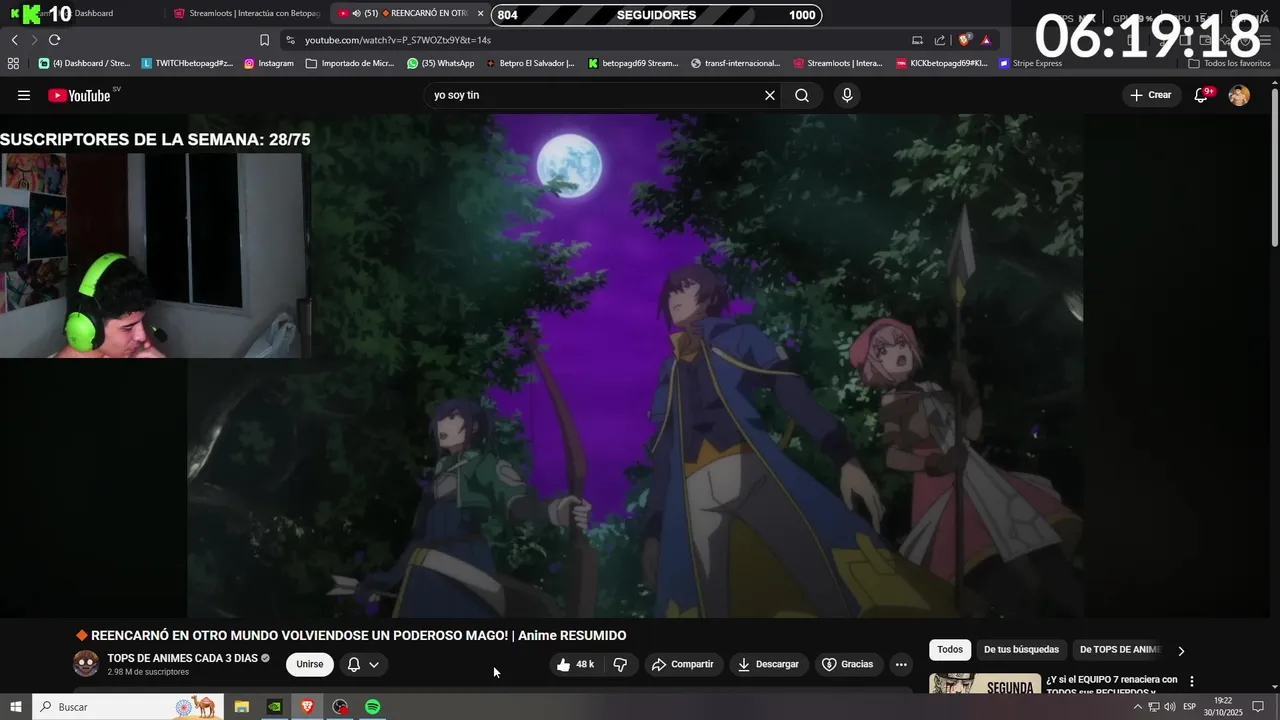Open the NVIDIA app in taskbar

[274, 707]
